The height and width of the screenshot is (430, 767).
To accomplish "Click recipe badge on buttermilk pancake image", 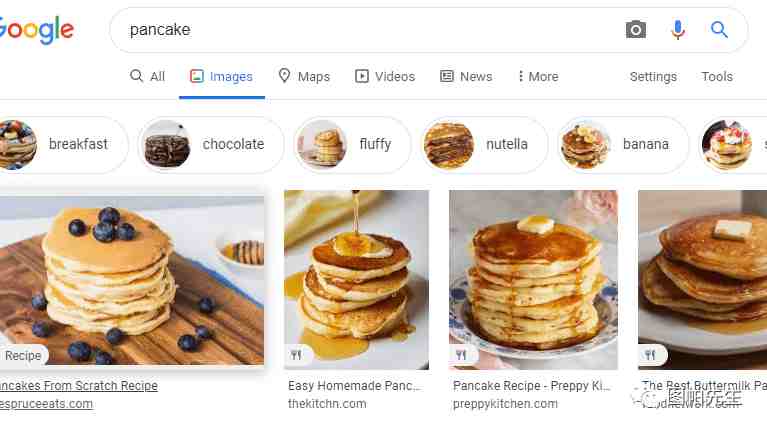I will (650, 355).
